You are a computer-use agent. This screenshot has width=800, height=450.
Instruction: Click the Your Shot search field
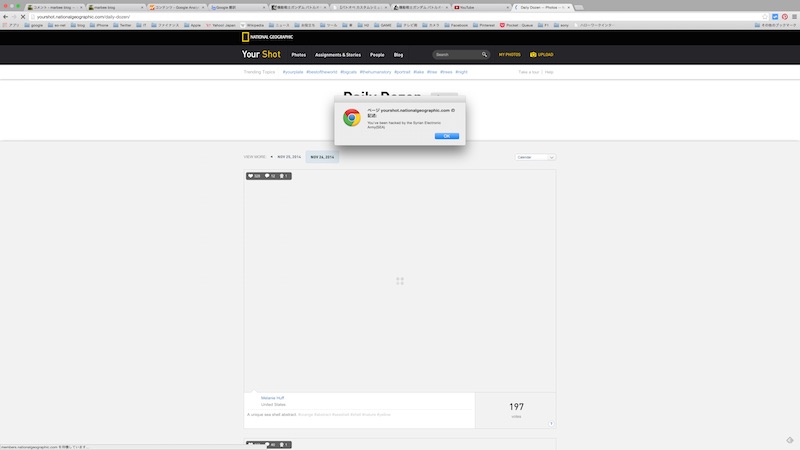pos(456,55)
